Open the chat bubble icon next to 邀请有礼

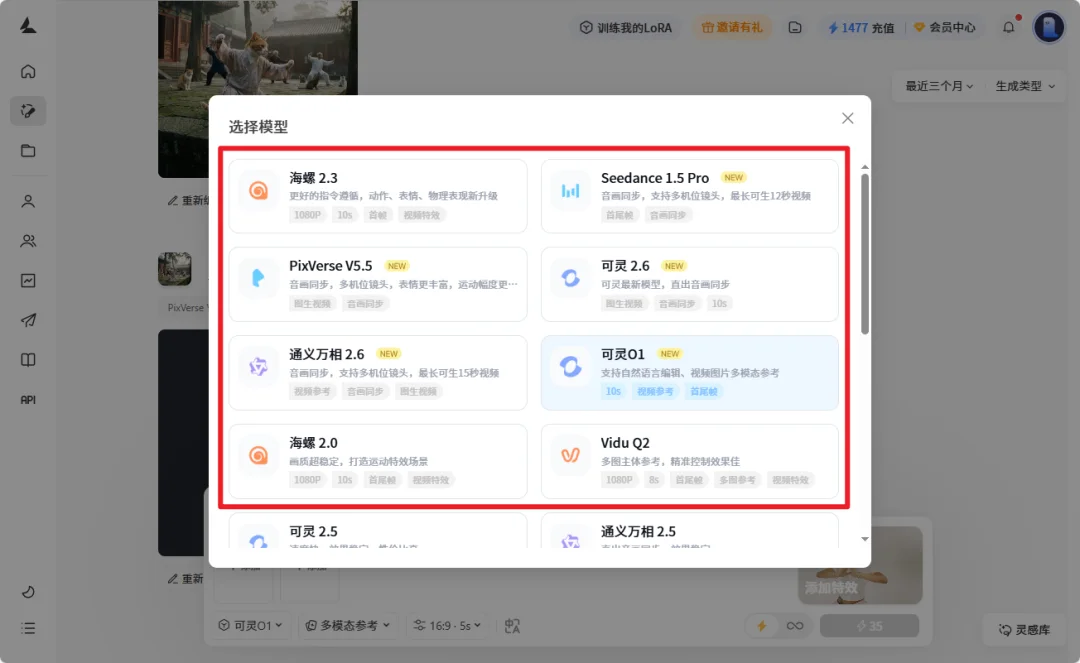pos(795,28)
